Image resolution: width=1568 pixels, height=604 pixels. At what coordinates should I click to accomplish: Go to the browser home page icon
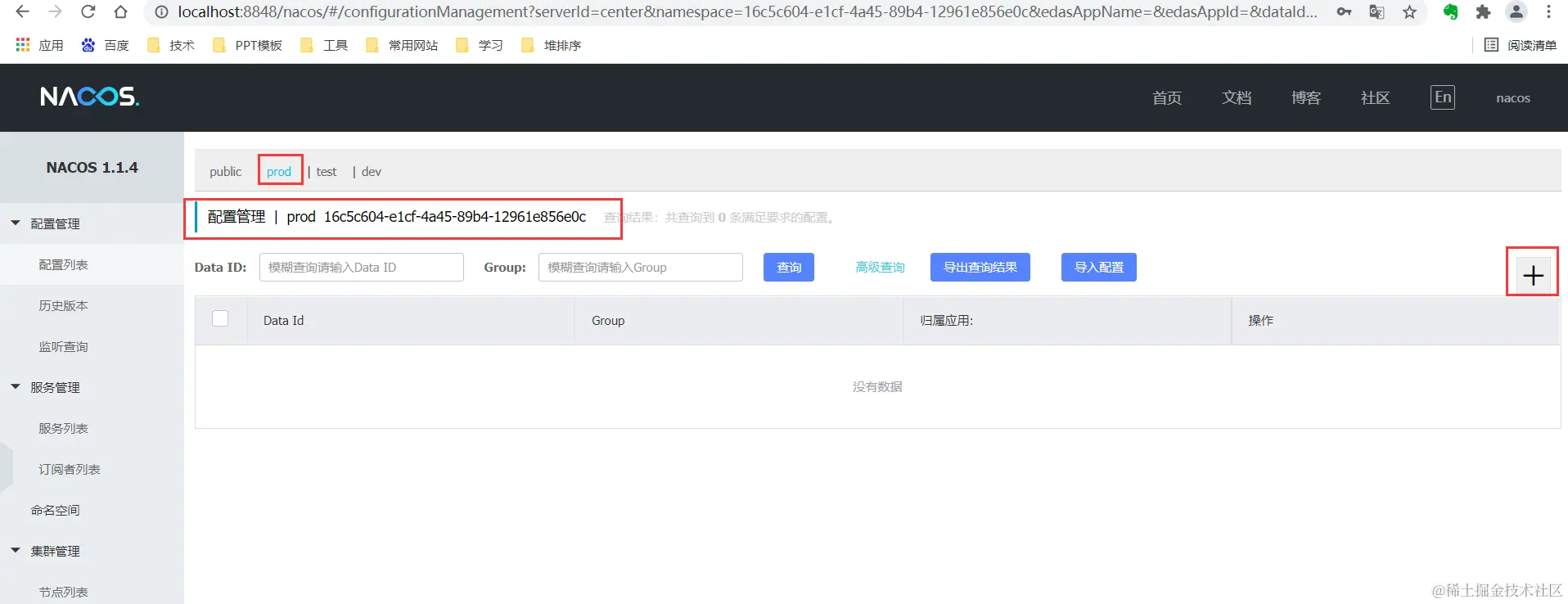(x=120, y=11)
